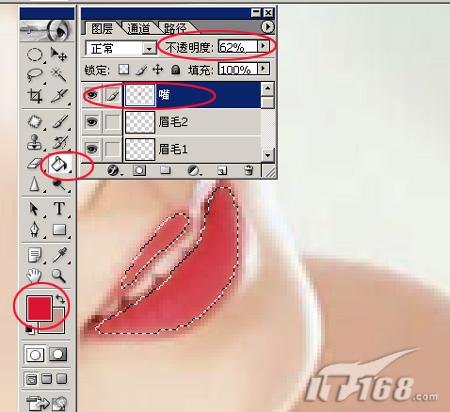Open the 填充 fill percentage arrow

tap(263, 69)
